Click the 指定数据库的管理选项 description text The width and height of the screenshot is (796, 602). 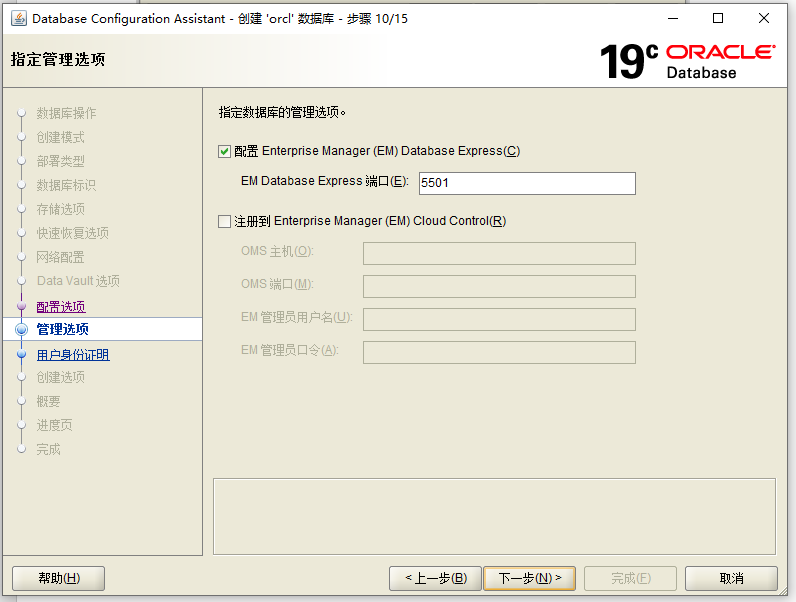tap(282, 112)
